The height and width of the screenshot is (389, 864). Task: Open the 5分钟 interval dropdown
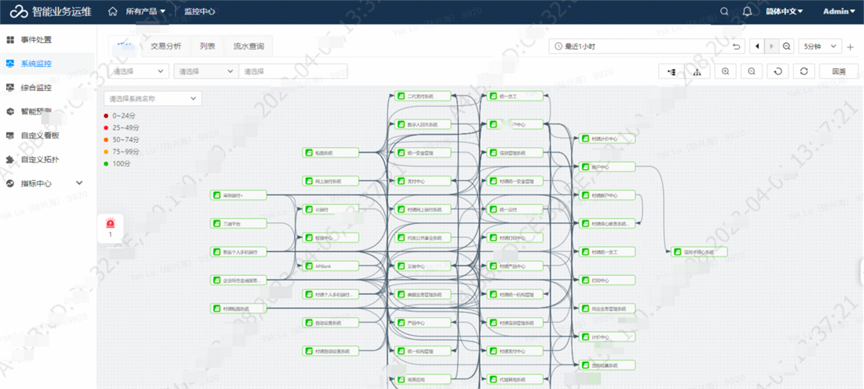tap(820, 46)
